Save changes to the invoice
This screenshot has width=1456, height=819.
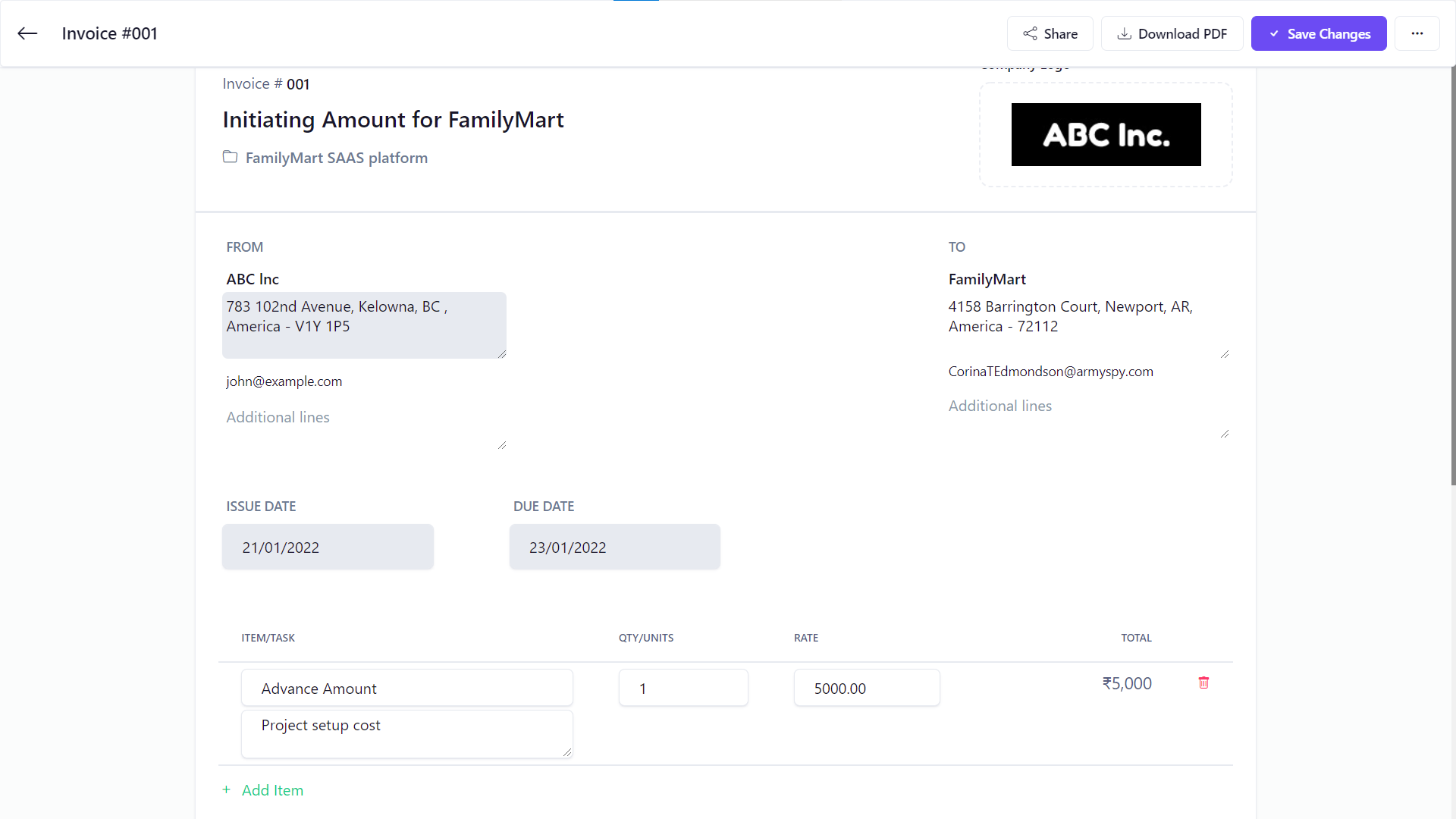point(1318,33)
